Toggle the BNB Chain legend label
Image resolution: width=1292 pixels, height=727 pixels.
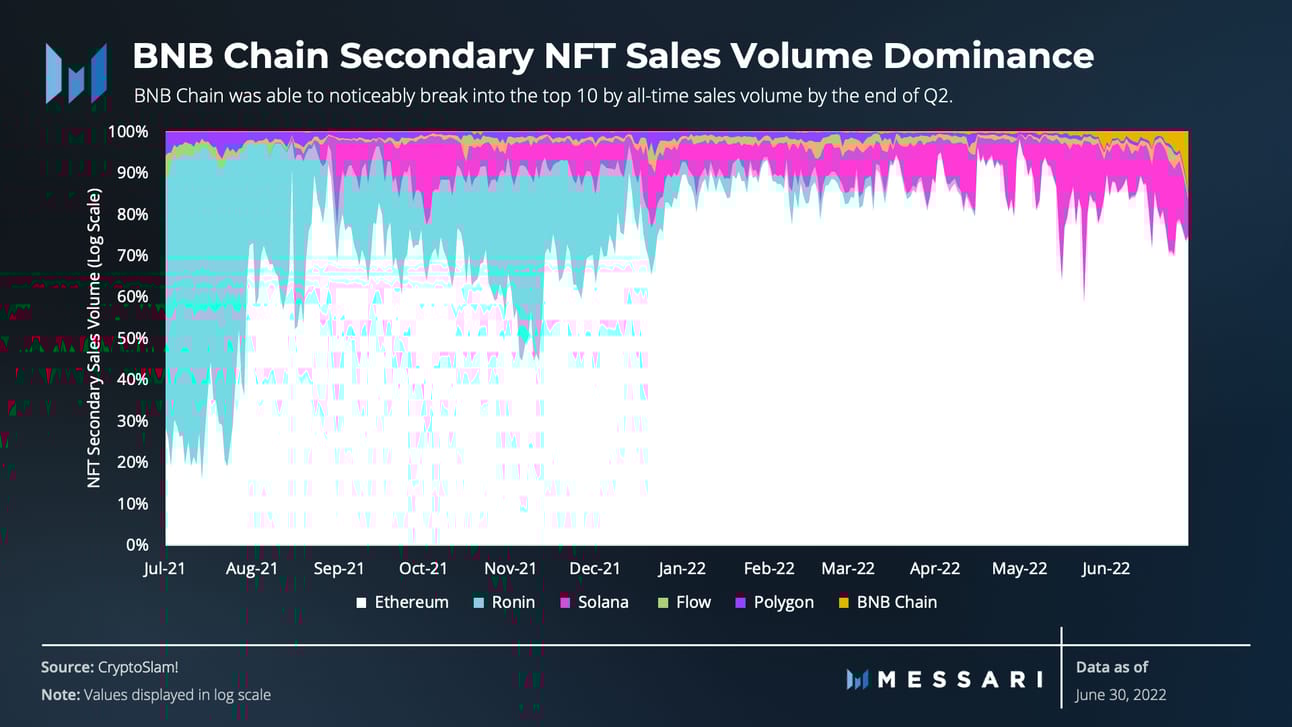click(897, 602)
